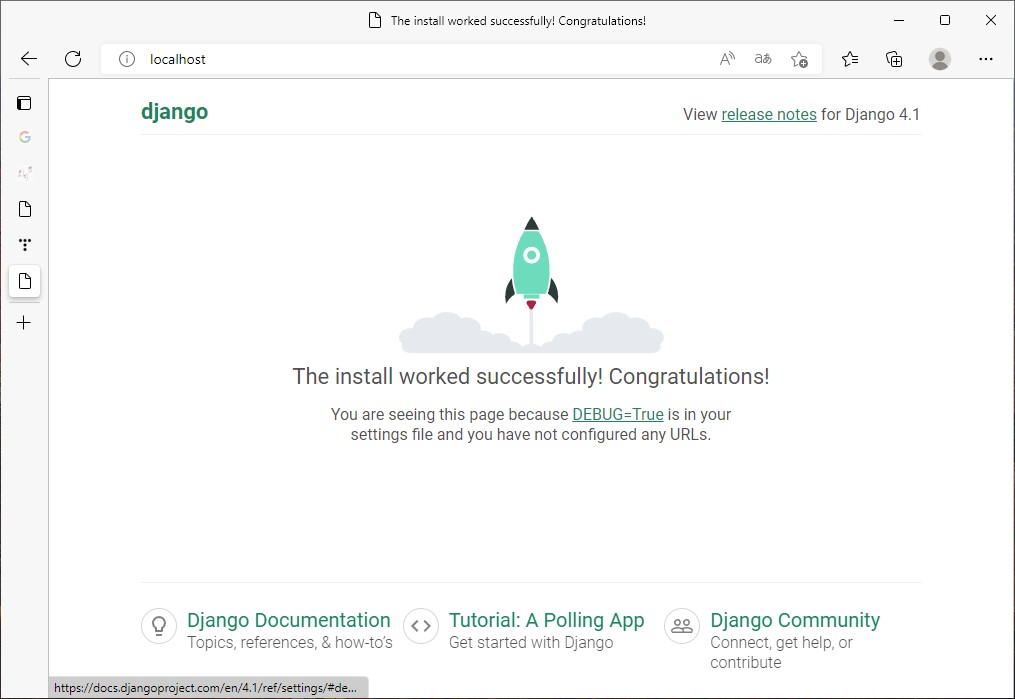Open Django Community link

(x=795, y=620)
